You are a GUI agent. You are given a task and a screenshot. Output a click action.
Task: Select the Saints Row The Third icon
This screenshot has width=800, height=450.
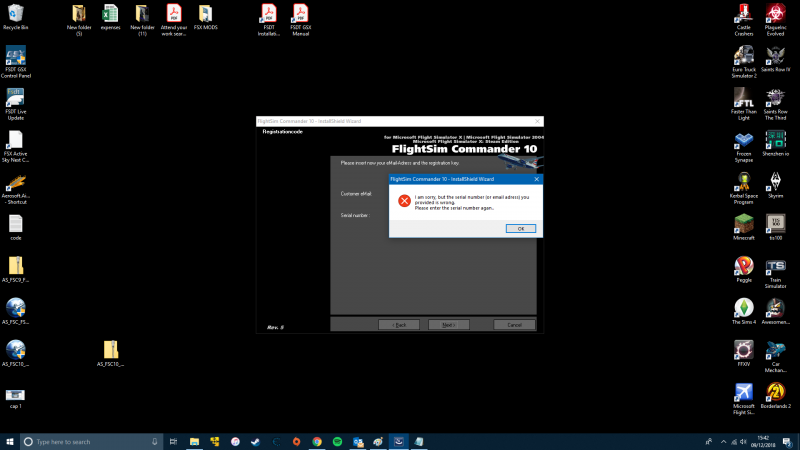(x=775, y=104)
